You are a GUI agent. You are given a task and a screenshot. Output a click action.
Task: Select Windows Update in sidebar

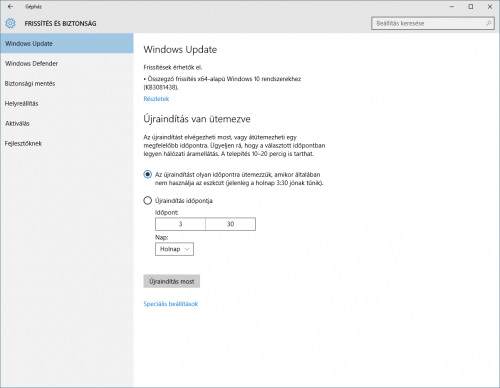coord(67,43)
